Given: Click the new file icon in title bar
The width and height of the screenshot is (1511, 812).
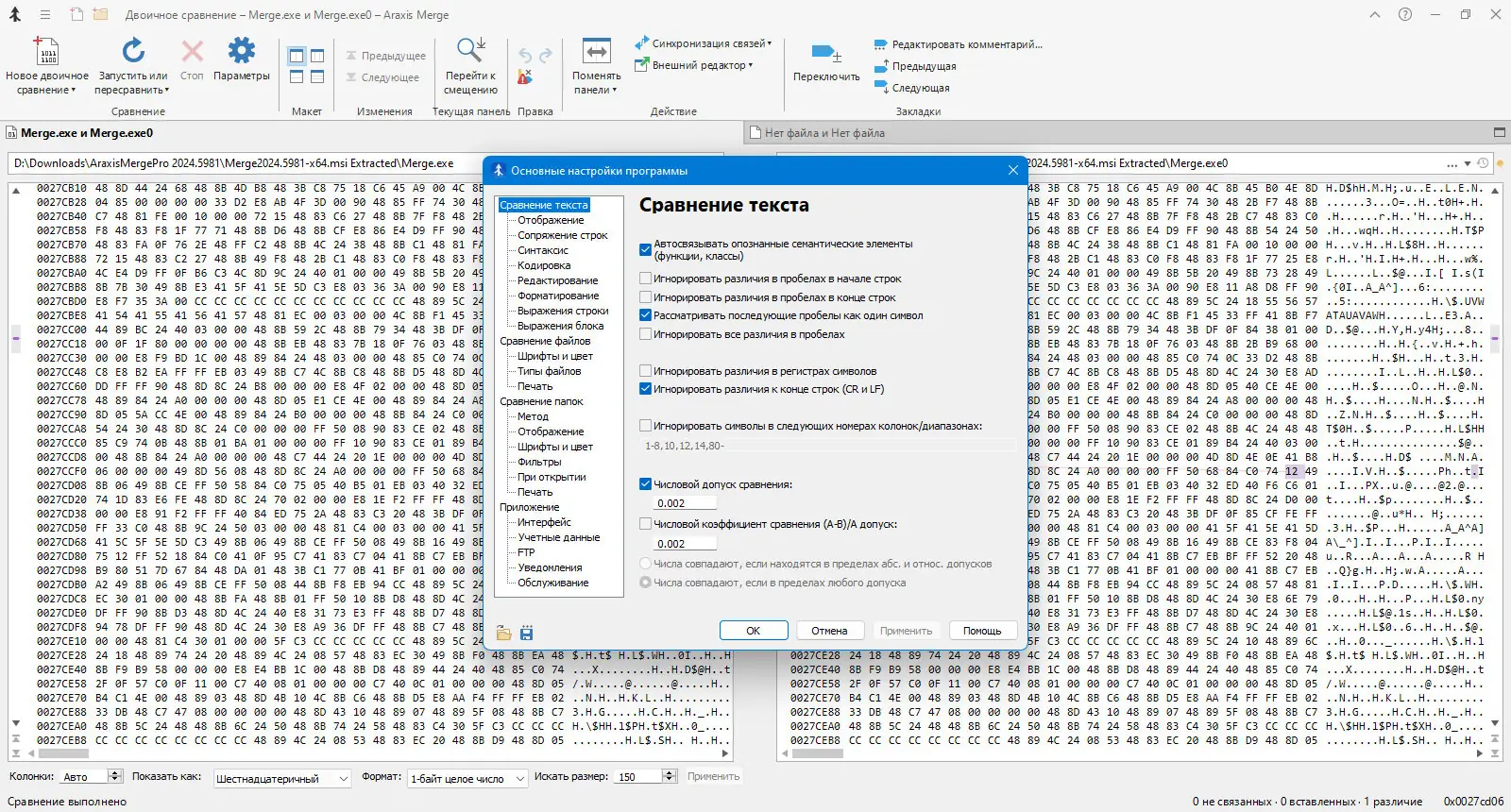Looking at the screenshot, I should (76, 15).
